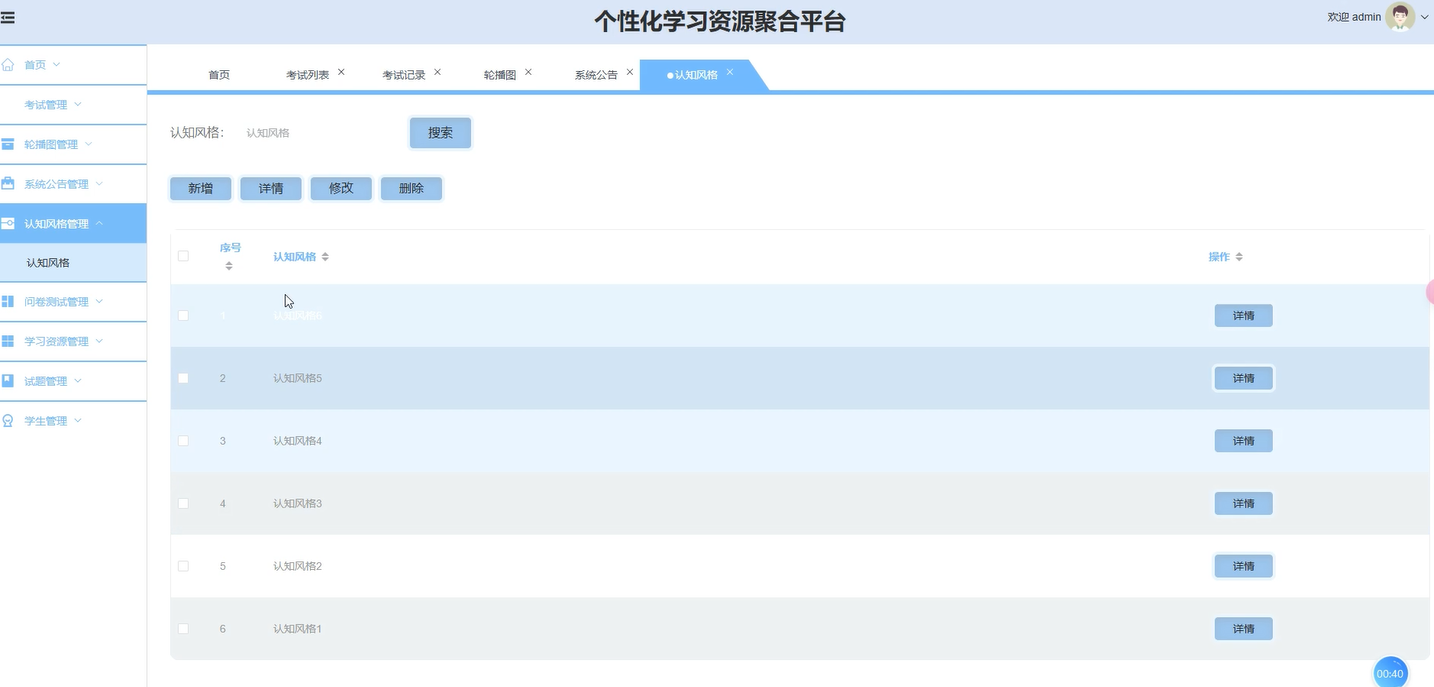
Task: Switch to the 考试列表 tab
Action: coord(308,75)
